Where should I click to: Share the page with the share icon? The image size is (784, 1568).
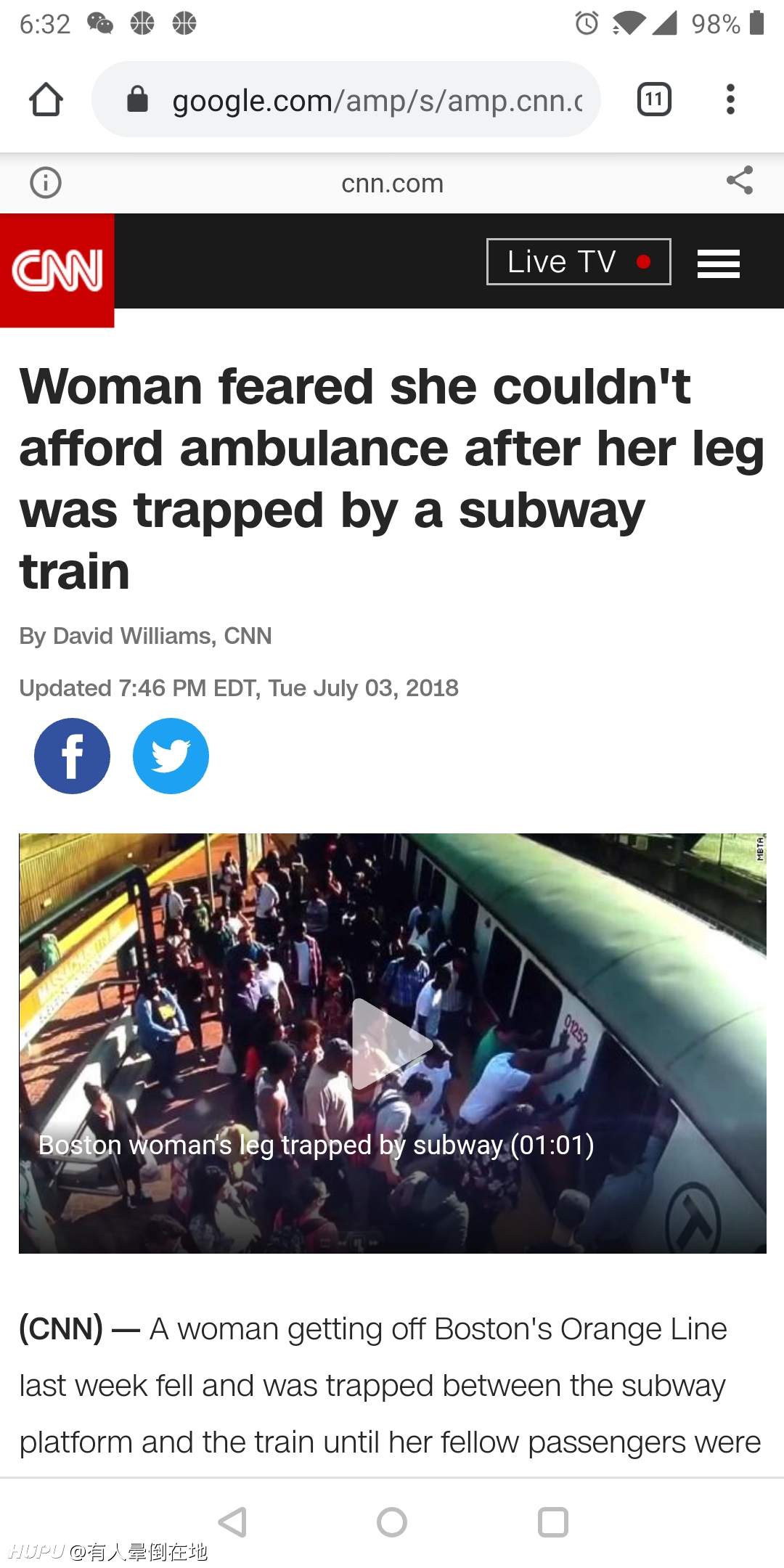740,181
